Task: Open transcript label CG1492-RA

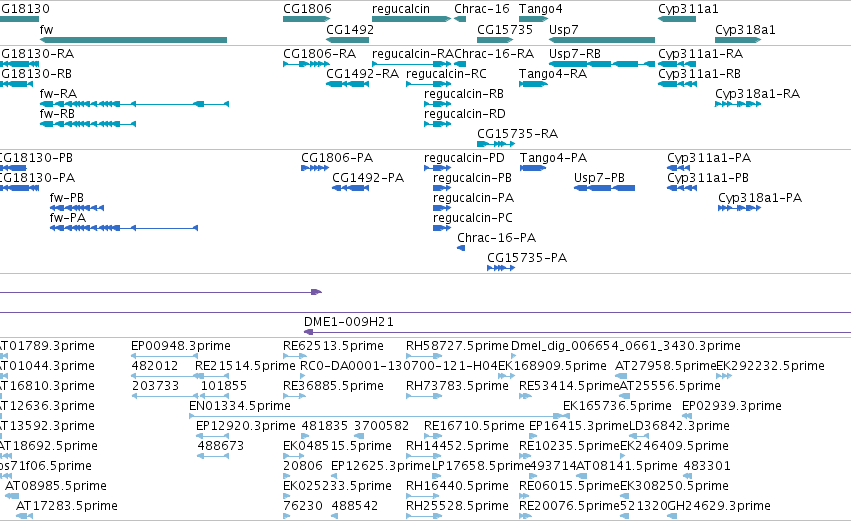Action: click(363, 74)
